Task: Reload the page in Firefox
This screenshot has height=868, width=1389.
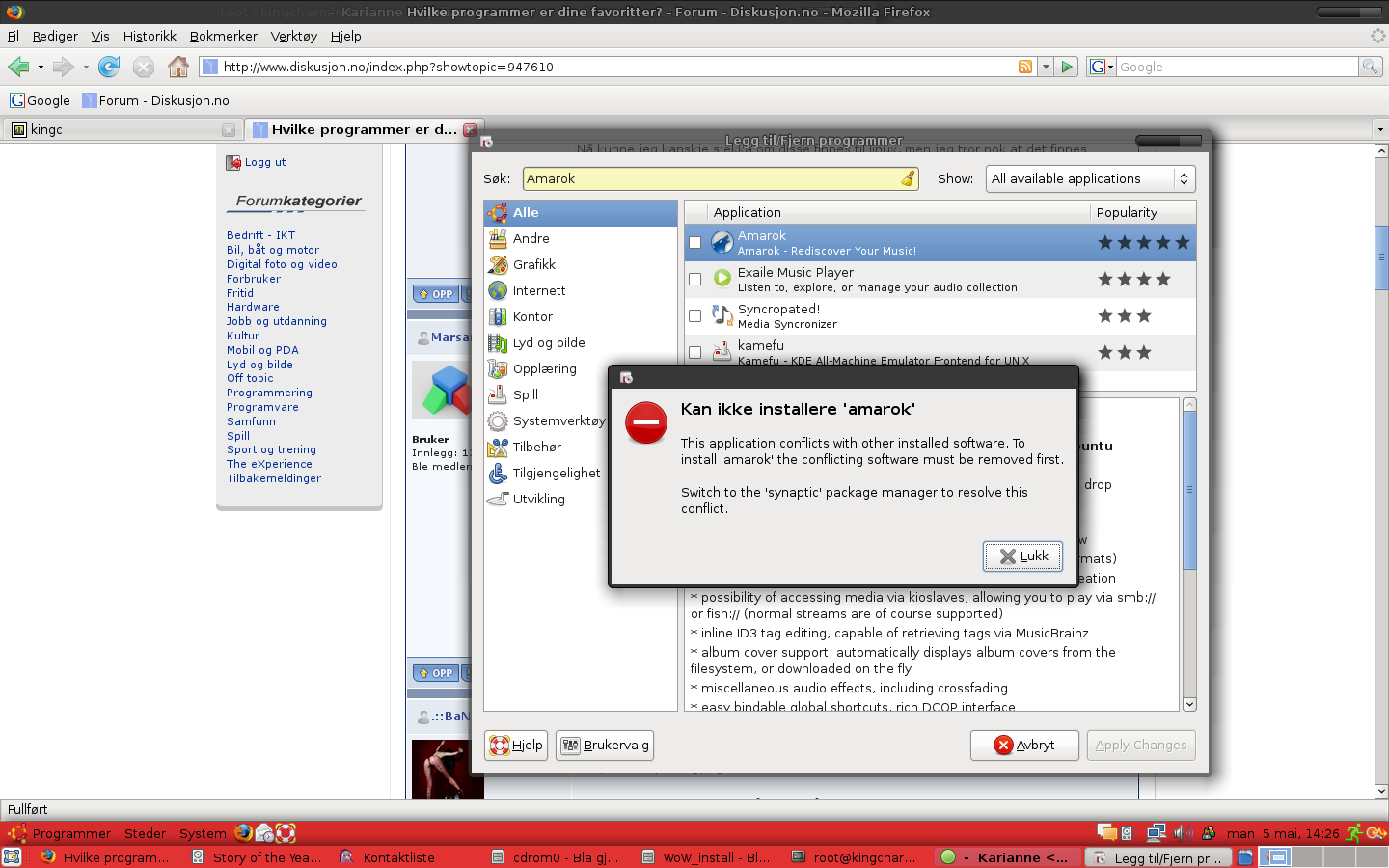Action: pyautogui.click(x=109, y=67)
